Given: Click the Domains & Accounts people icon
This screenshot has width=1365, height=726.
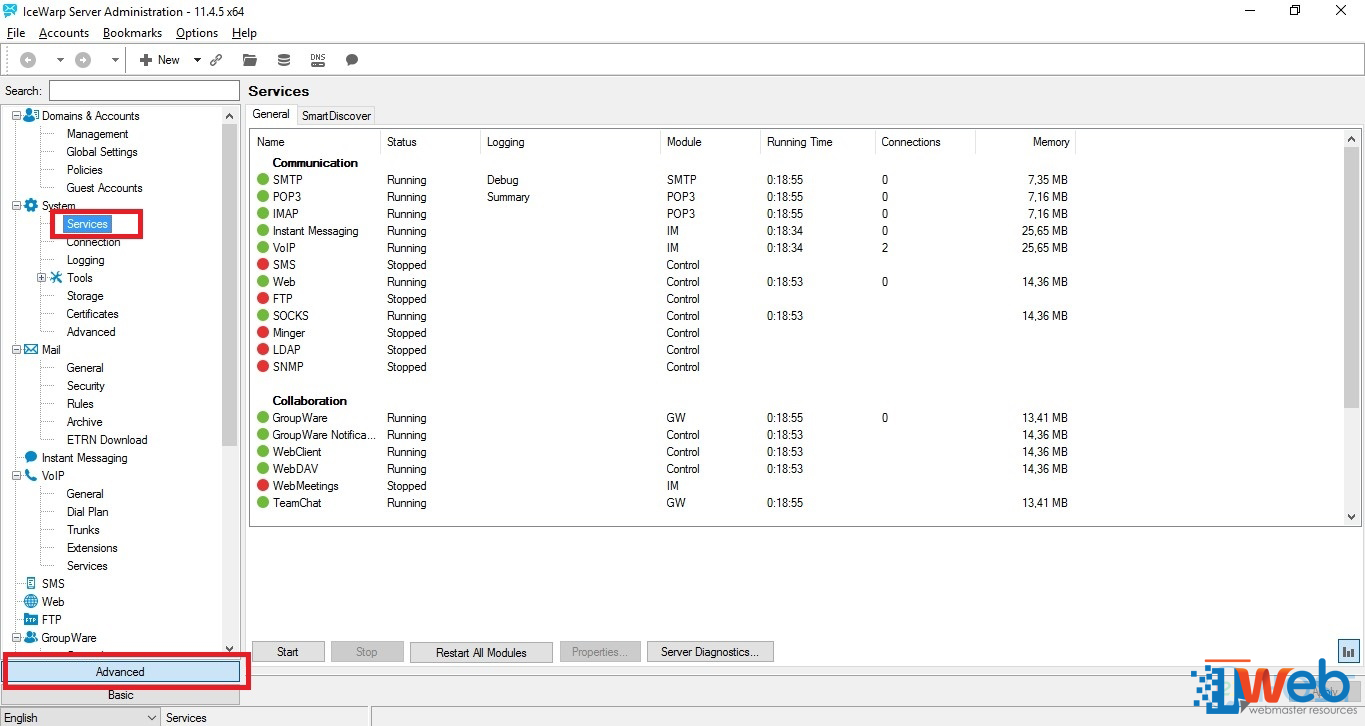Looking at the screenshot, I should [x=31, y=115].
